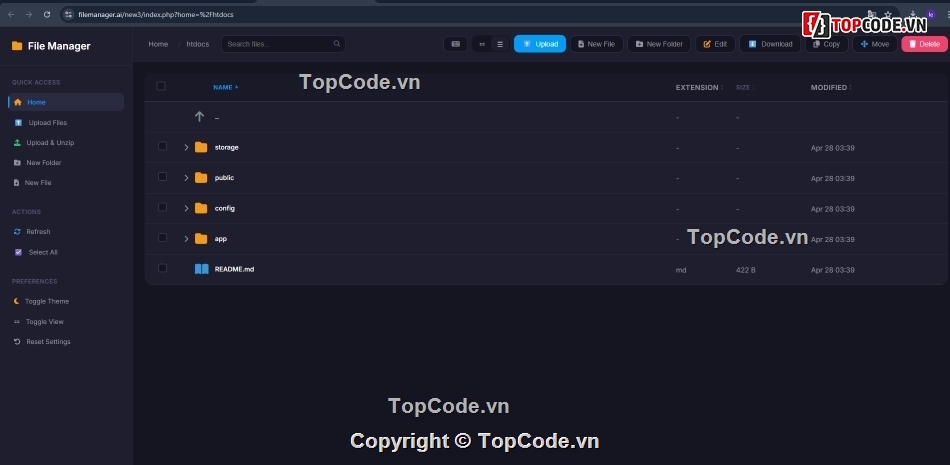Click the up-arrow parent directory icon

pyautogui.click(x=199, y=116)
